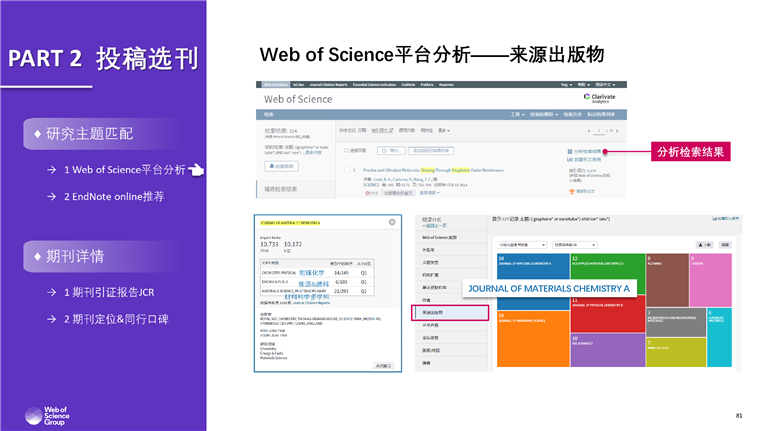Open the searches and alerts dropdown
The image size is (768, 431).
point(544,115)
